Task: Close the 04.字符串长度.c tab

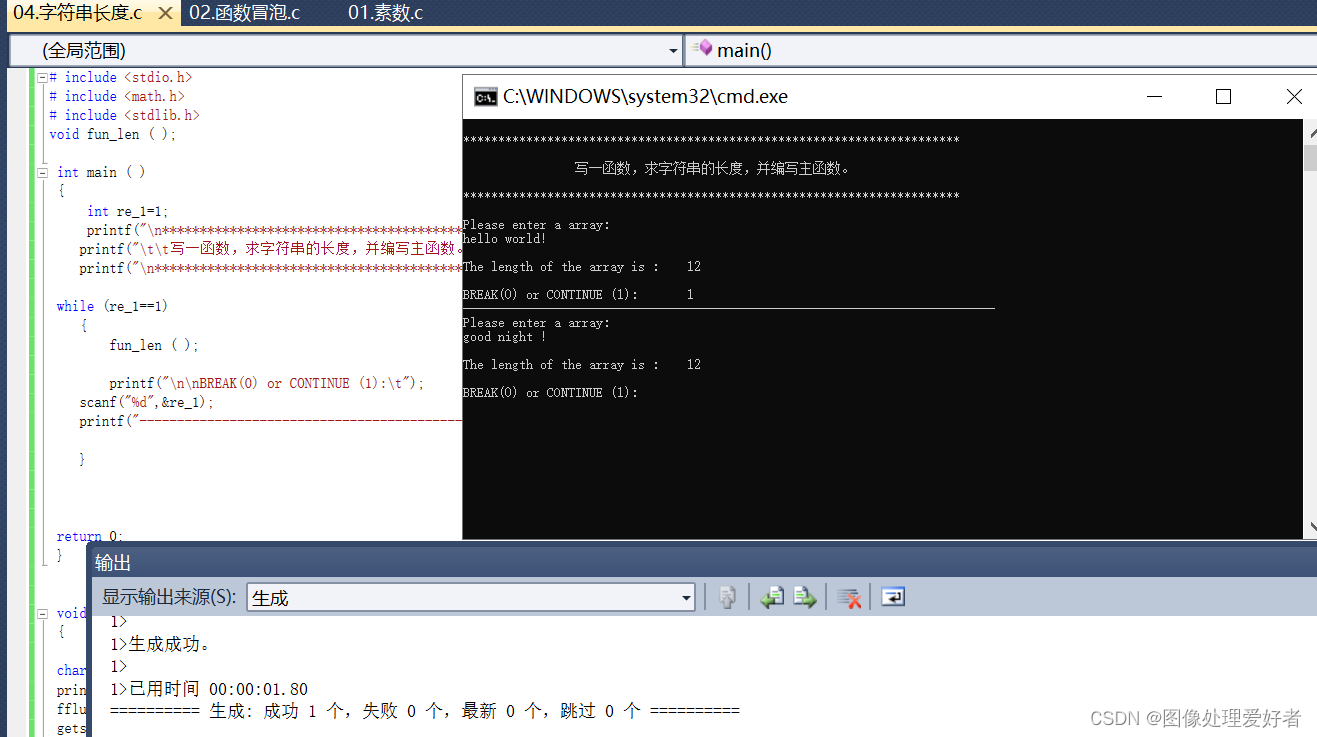Action: [164, 13]
